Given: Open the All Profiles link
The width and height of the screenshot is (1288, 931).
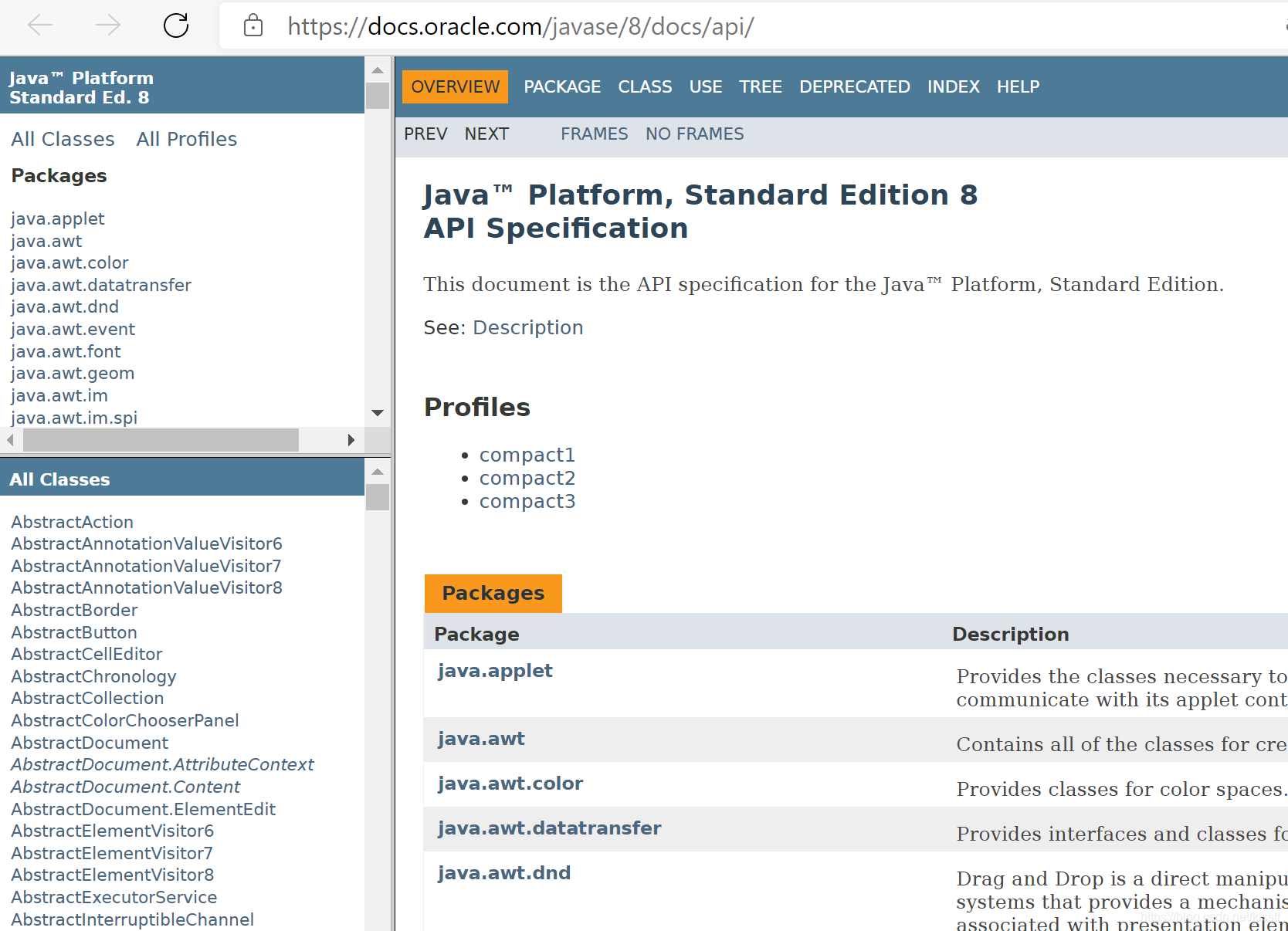Looking at the screenshot, I should [187, 139].
